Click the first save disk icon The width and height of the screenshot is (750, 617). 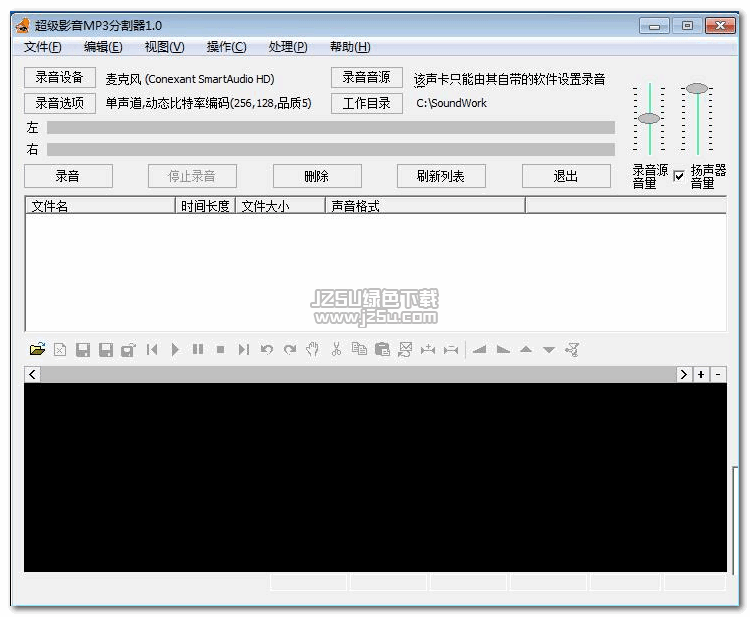coord(83,350)
